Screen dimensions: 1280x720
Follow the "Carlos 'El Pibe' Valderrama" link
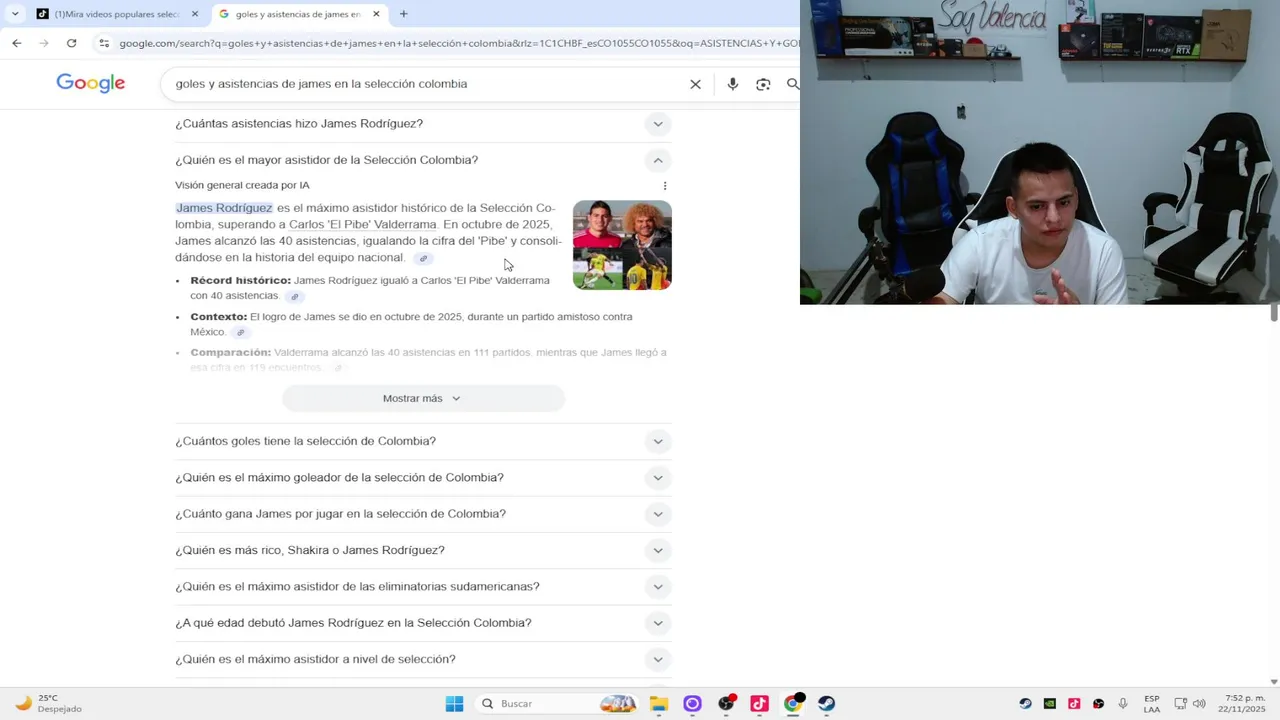pyautogui.click(x=363, y=225)
